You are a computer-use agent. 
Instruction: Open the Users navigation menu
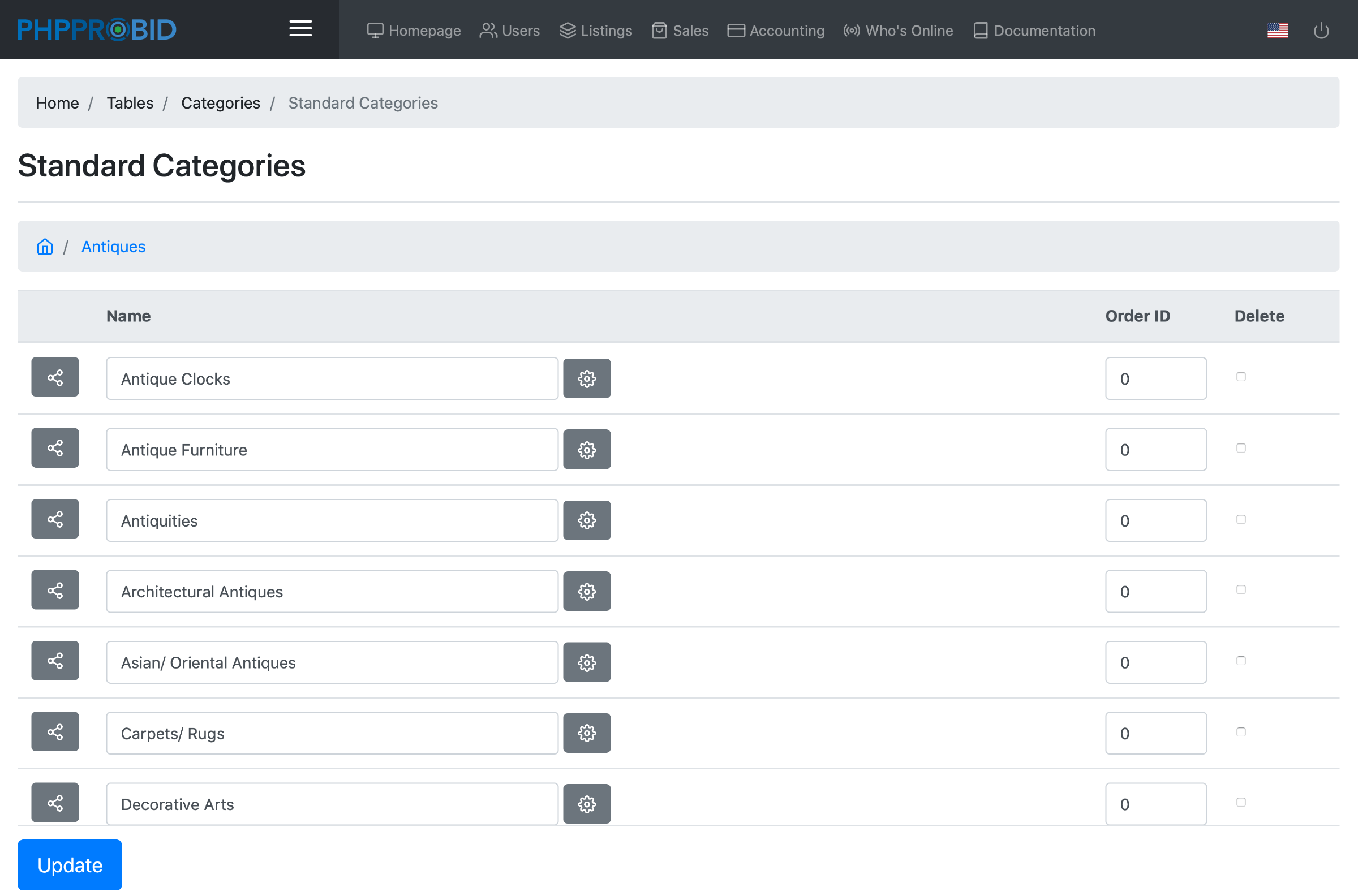click(510, 31)
